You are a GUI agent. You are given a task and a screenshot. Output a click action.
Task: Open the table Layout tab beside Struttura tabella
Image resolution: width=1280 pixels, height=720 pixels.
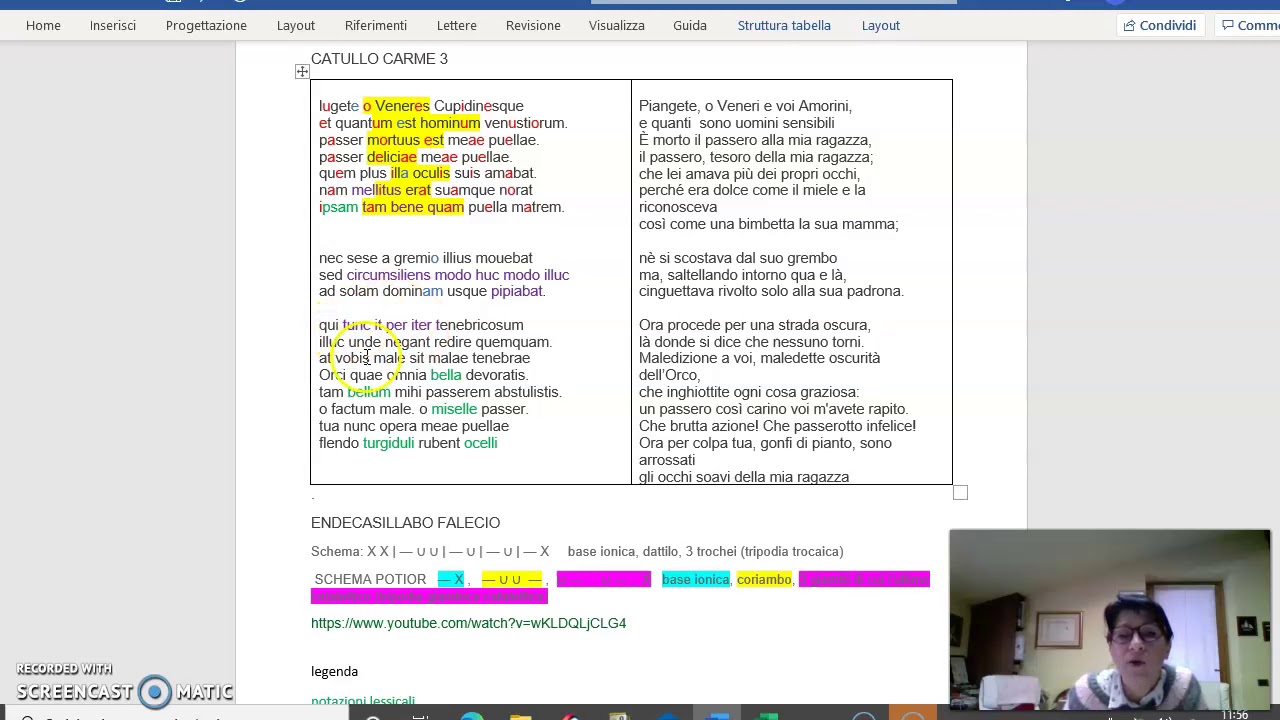(x=881, y=25)
